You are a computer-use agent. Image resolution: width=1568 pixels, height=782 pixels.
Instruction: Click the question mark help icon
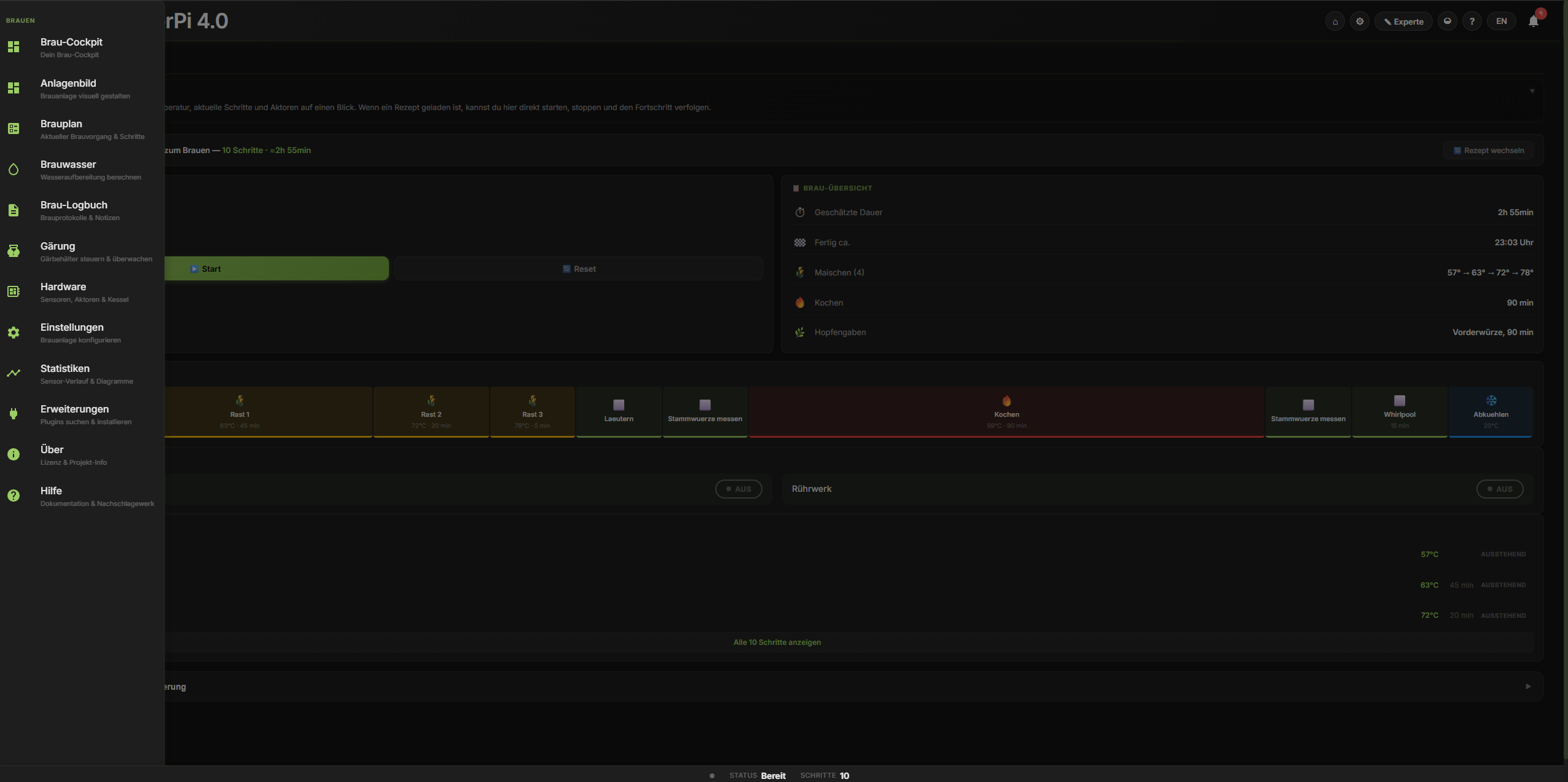pos(1472,22)
